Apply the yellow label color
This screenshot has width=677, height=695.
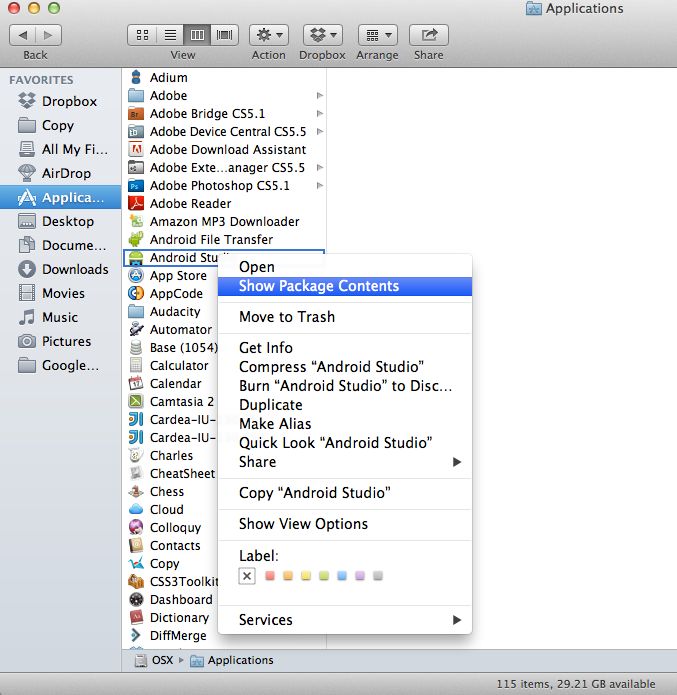tap(306, 576)
